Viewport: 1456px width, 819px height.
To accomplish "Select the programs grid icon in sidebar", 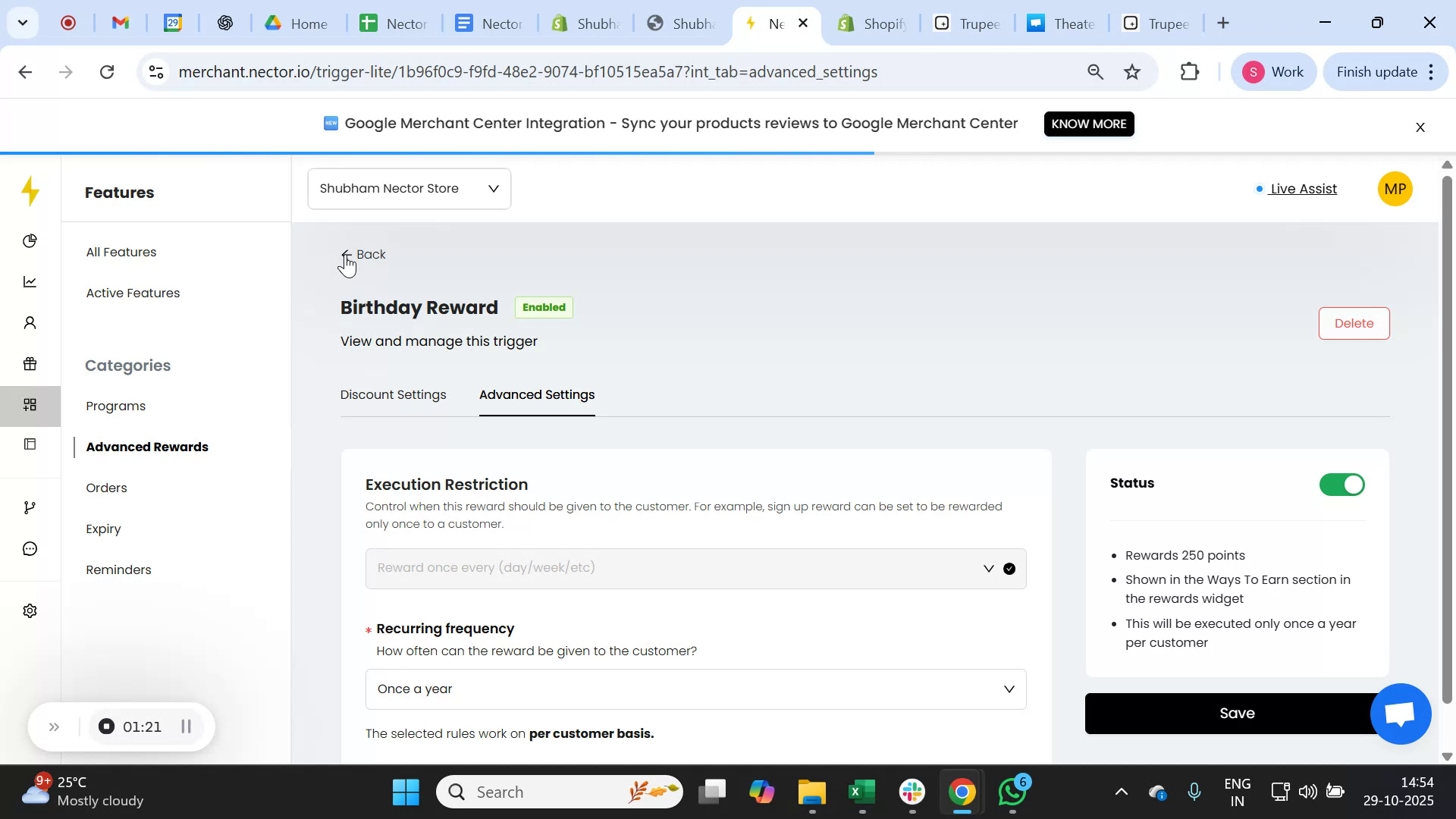I will pos(30,405).
